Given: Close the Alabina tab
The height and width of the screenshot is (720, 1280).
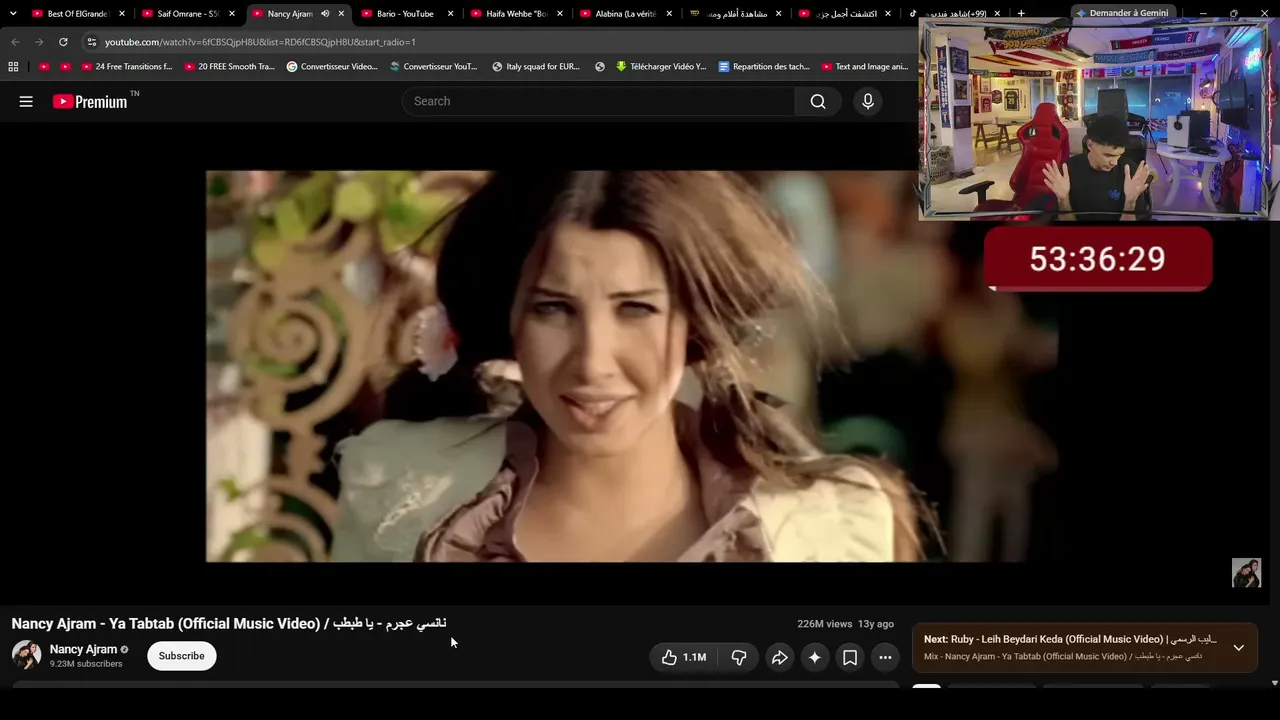Looking at the screenshot, I should click(x=669, y=14).
